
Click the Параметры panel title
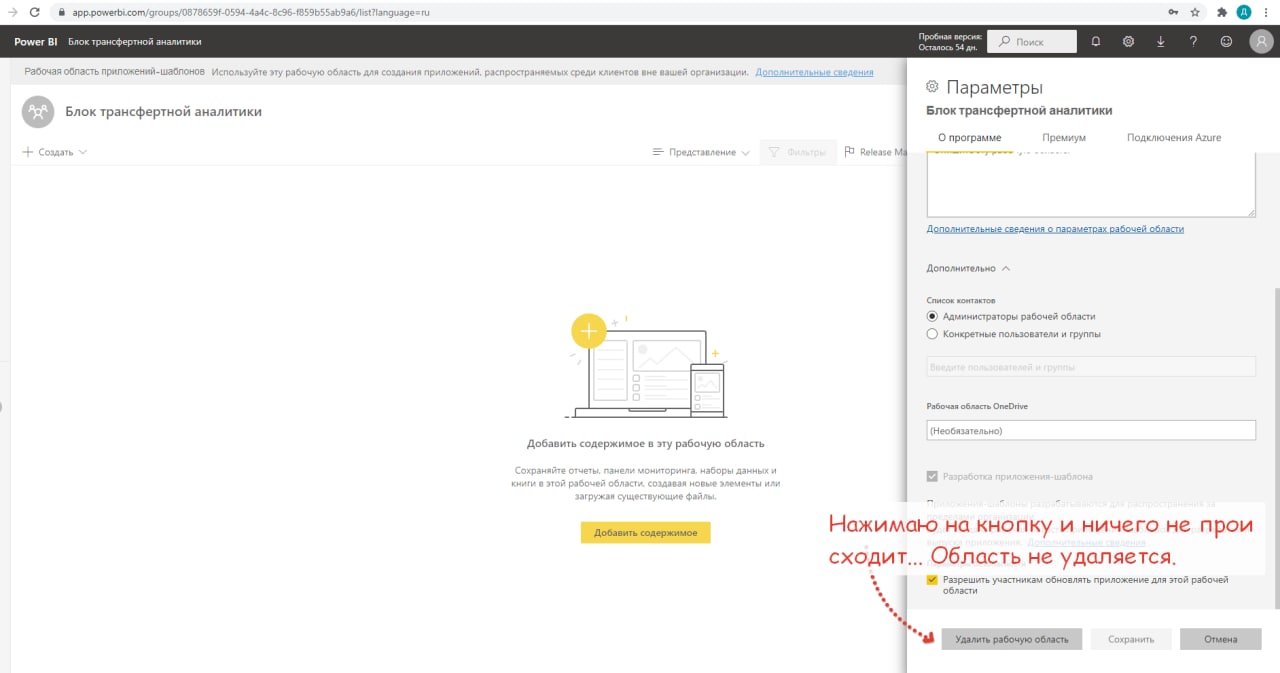(x=994, y=87)
